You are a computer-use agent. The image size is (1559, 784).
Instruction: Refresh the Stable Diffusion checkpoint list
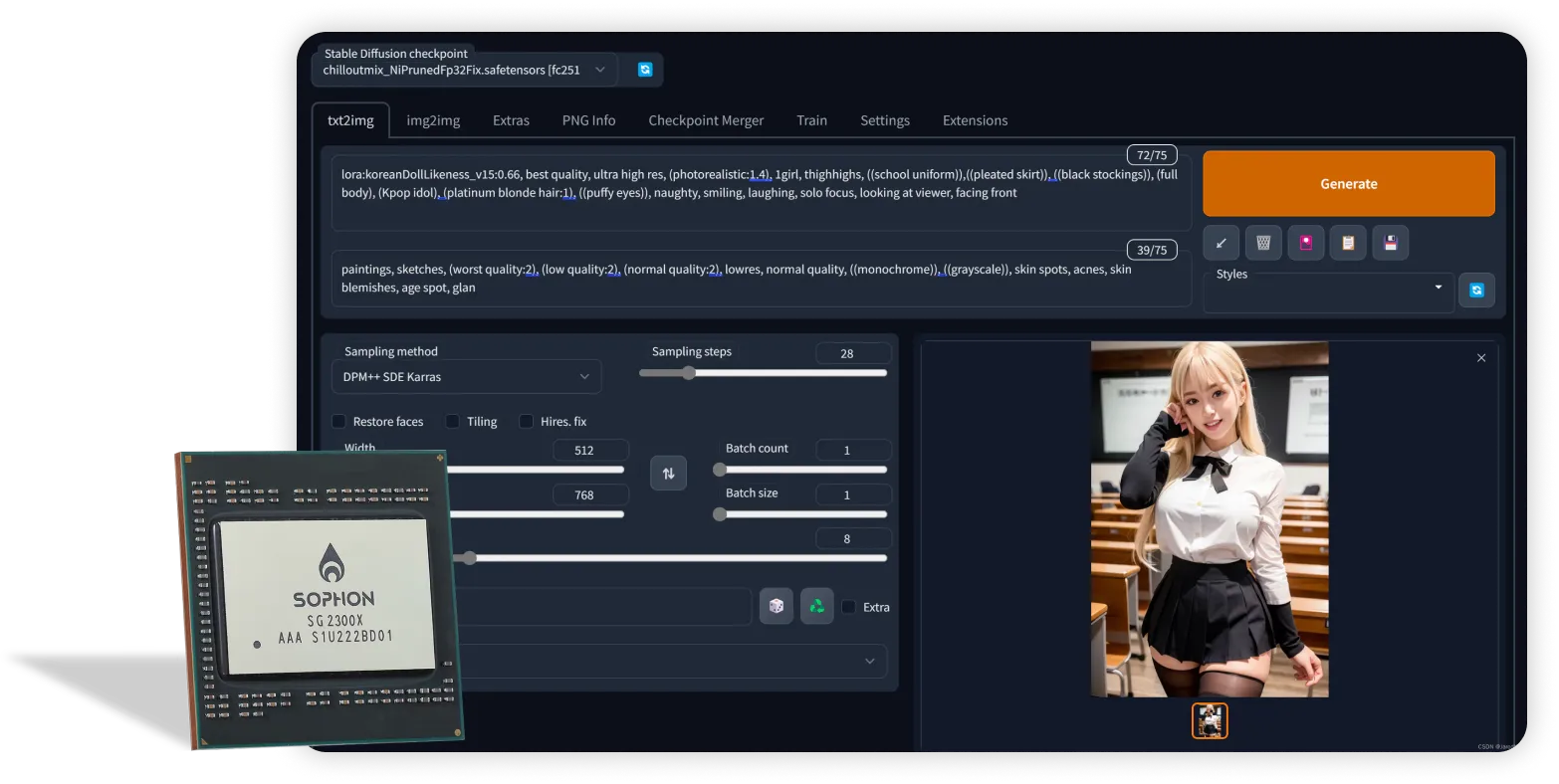point(645,70)
